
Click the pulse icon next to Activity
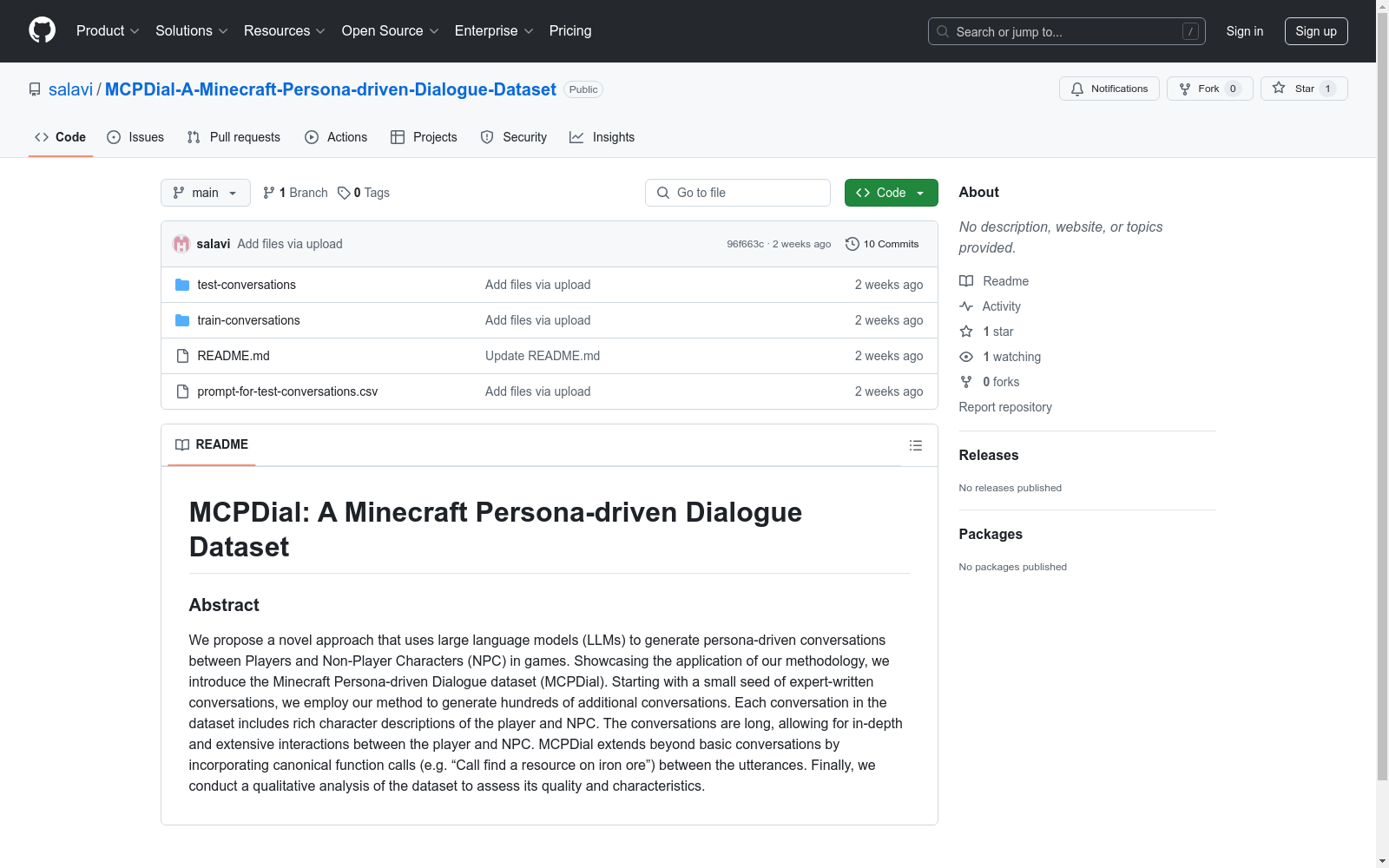tap(966, 306)
